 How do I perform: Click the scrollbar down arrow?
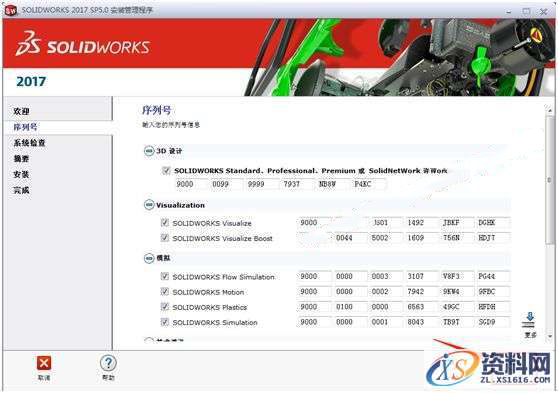coord(550,336)
